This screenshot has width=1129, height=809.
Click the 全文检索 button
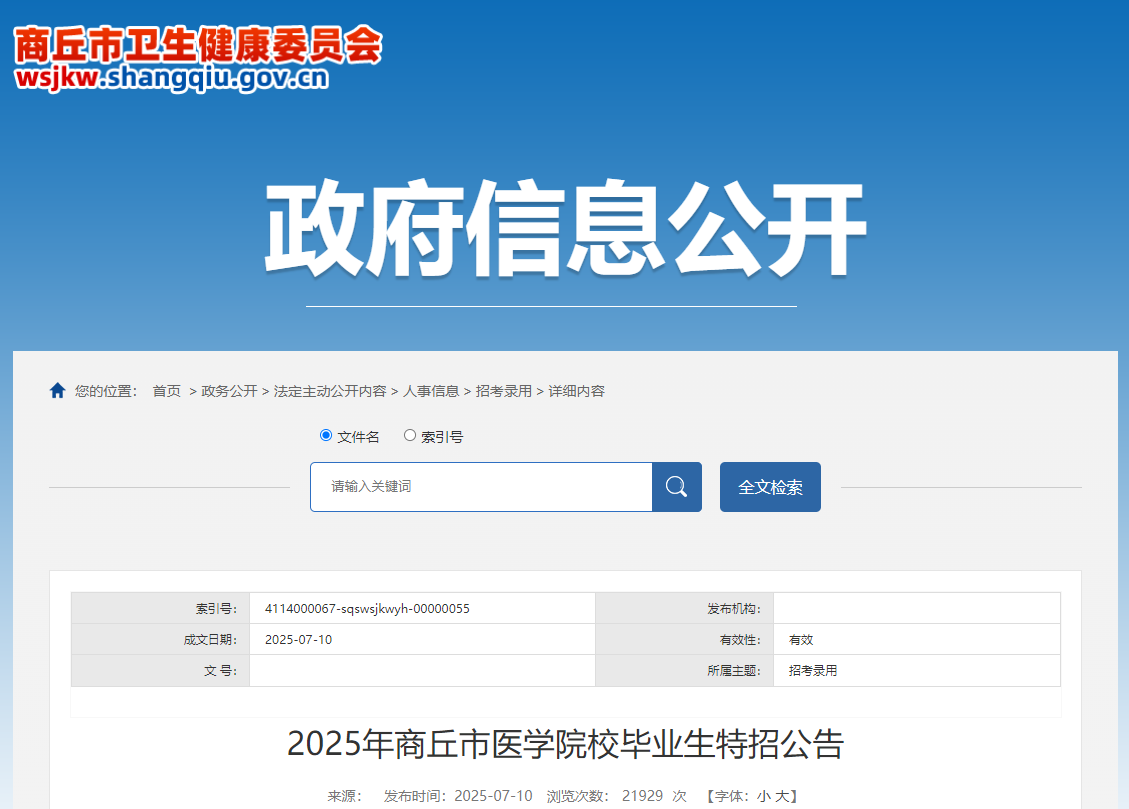770,487
